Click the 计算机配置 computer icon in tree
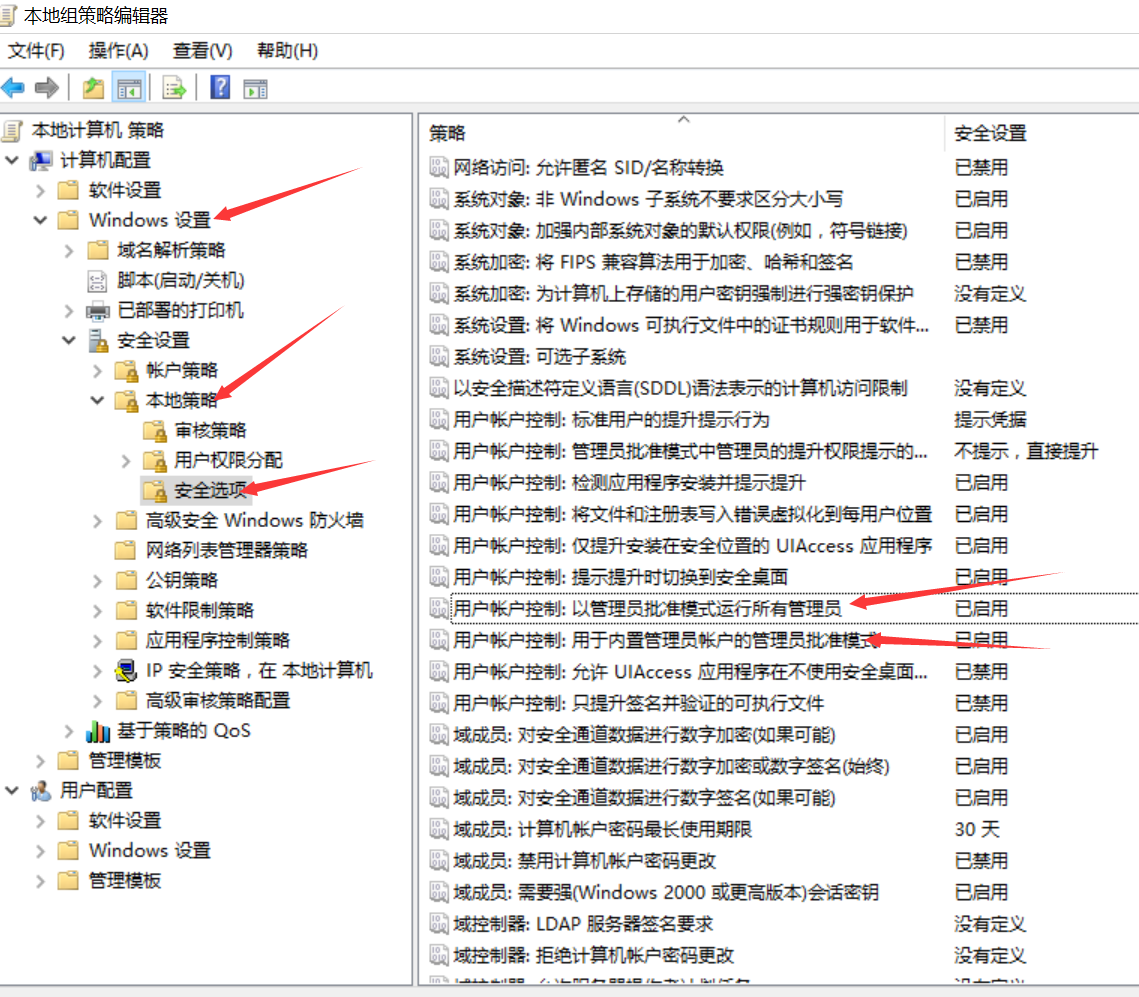This screenshot has height=997, width=1139. pos(41,160)
